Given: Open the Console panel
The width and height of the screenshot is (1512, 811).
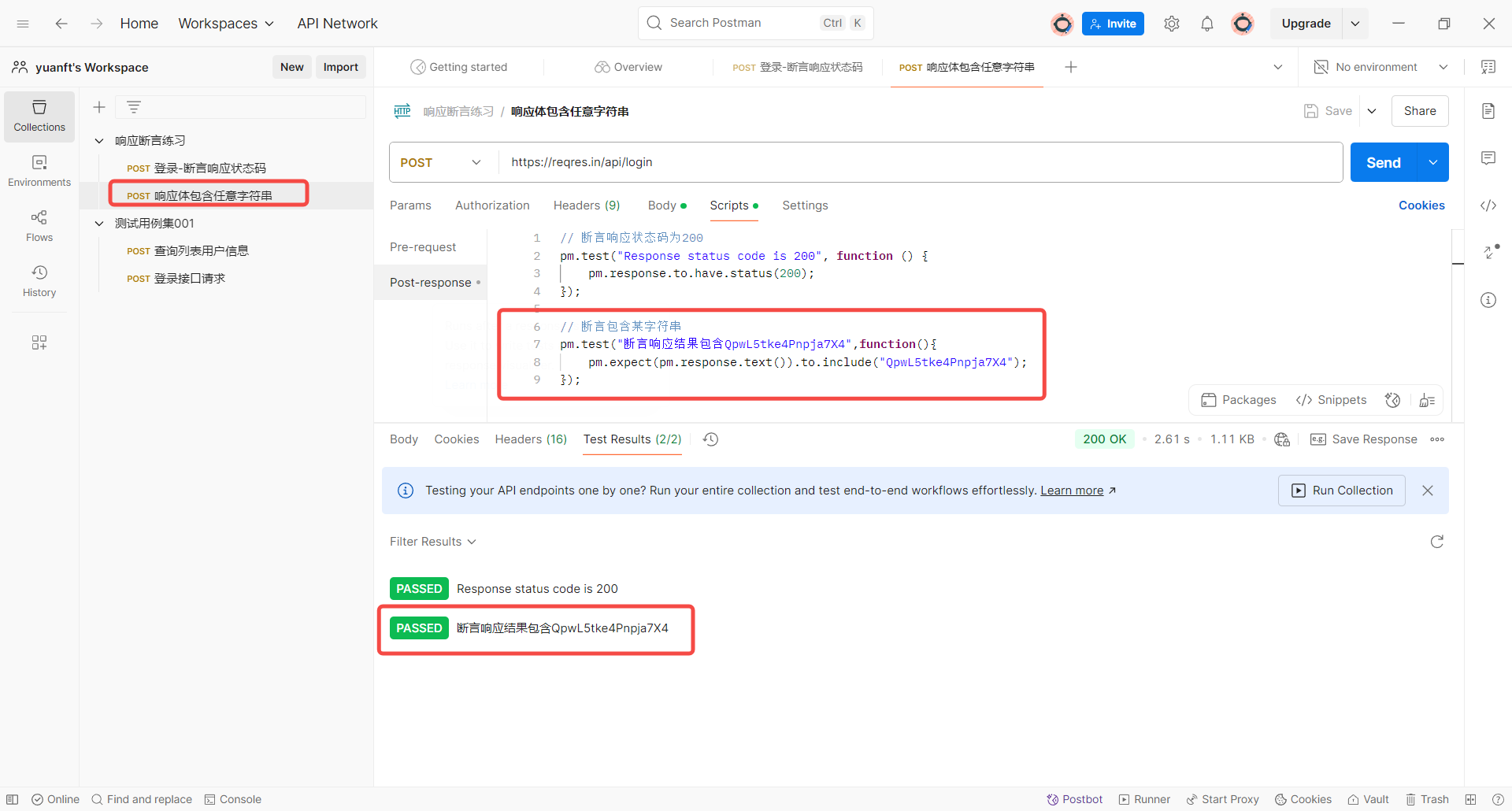Looking at the screenshot, I should (x=232, y=799).
